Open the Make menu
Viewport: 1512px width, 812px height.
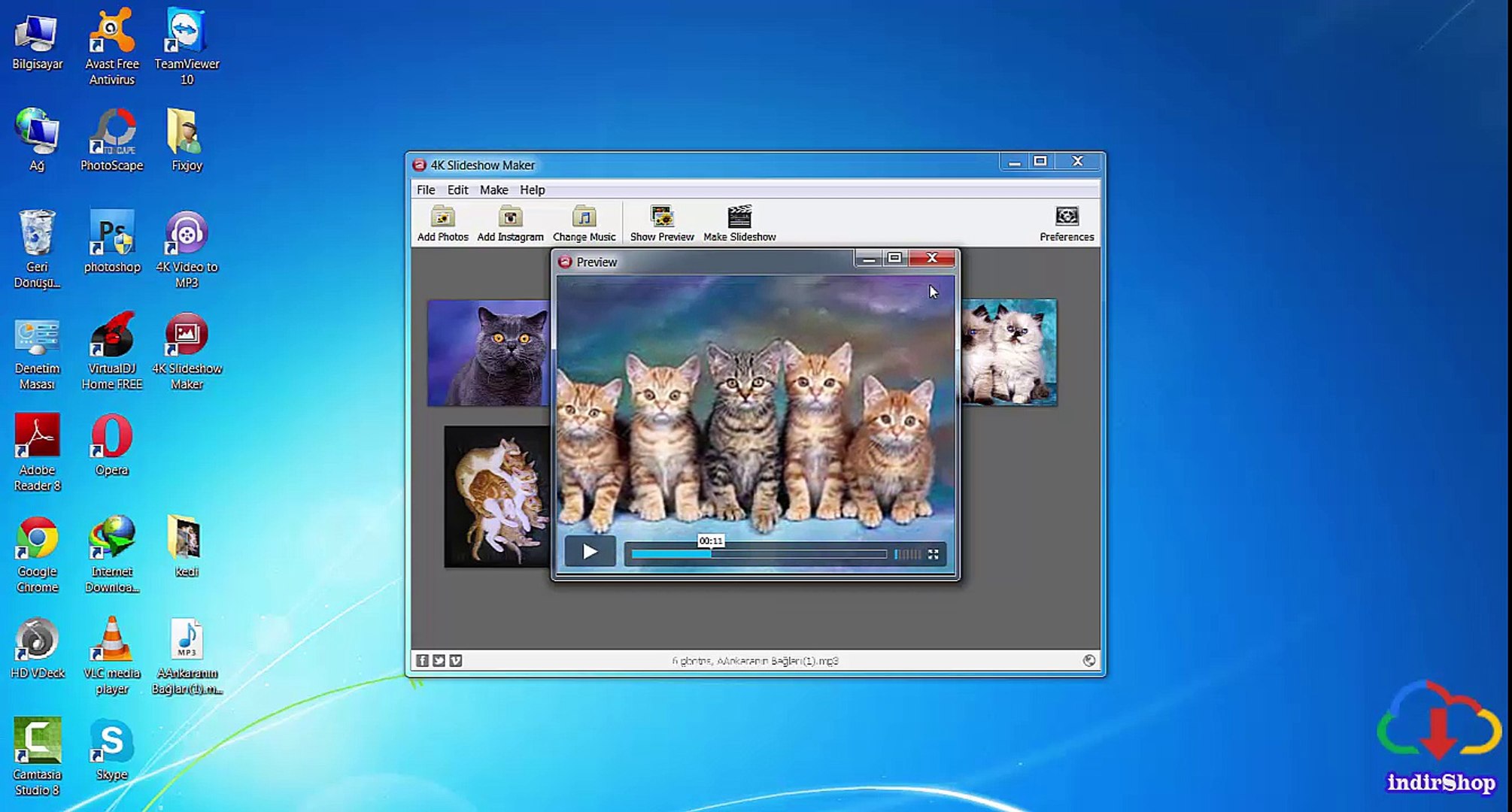[493, 189]
